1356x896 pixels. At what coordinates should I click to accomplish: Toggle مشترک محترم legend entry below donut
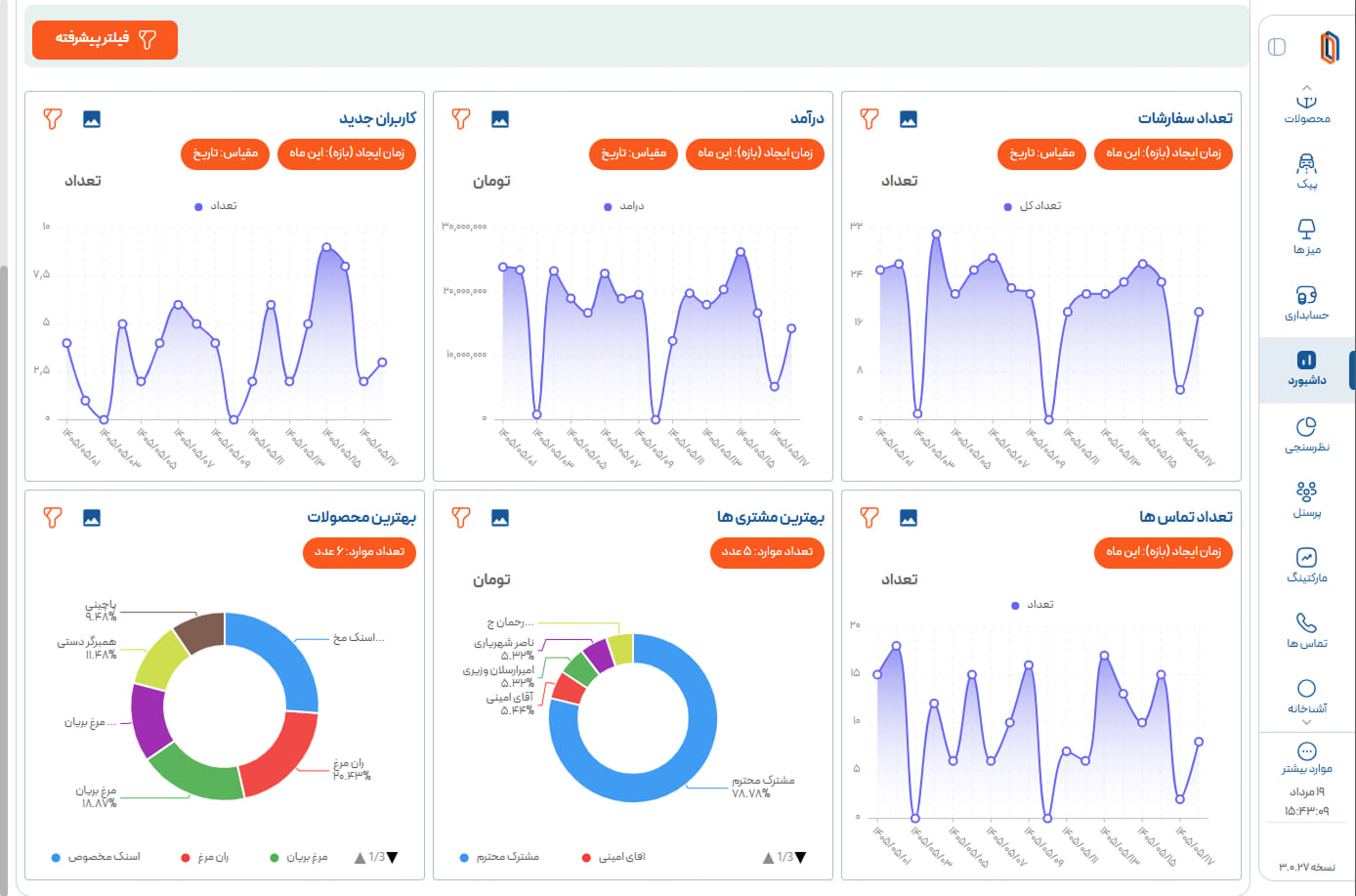point(499,857)
